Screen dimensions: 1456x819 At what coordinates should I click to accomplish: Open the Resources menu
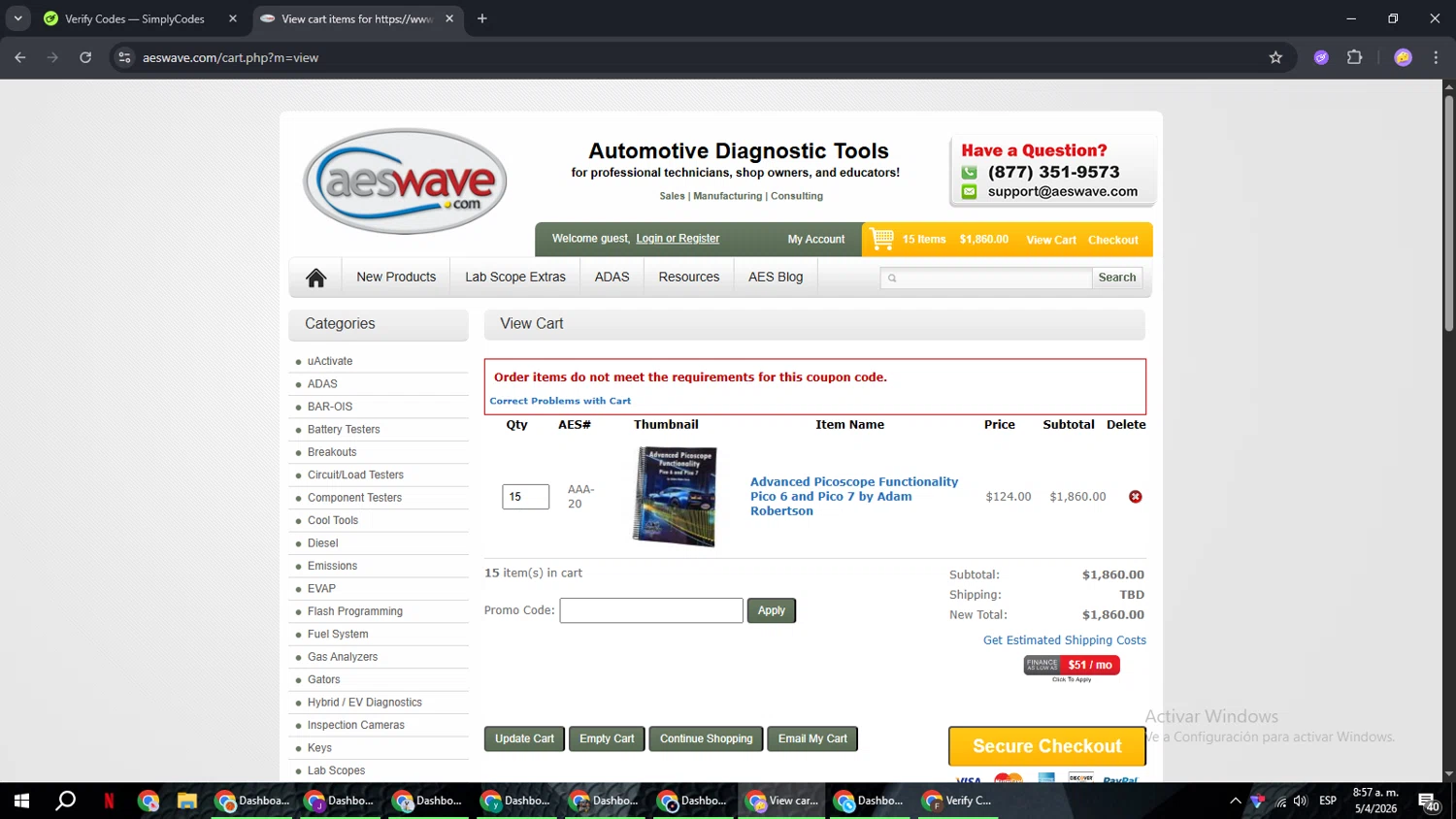689,278
